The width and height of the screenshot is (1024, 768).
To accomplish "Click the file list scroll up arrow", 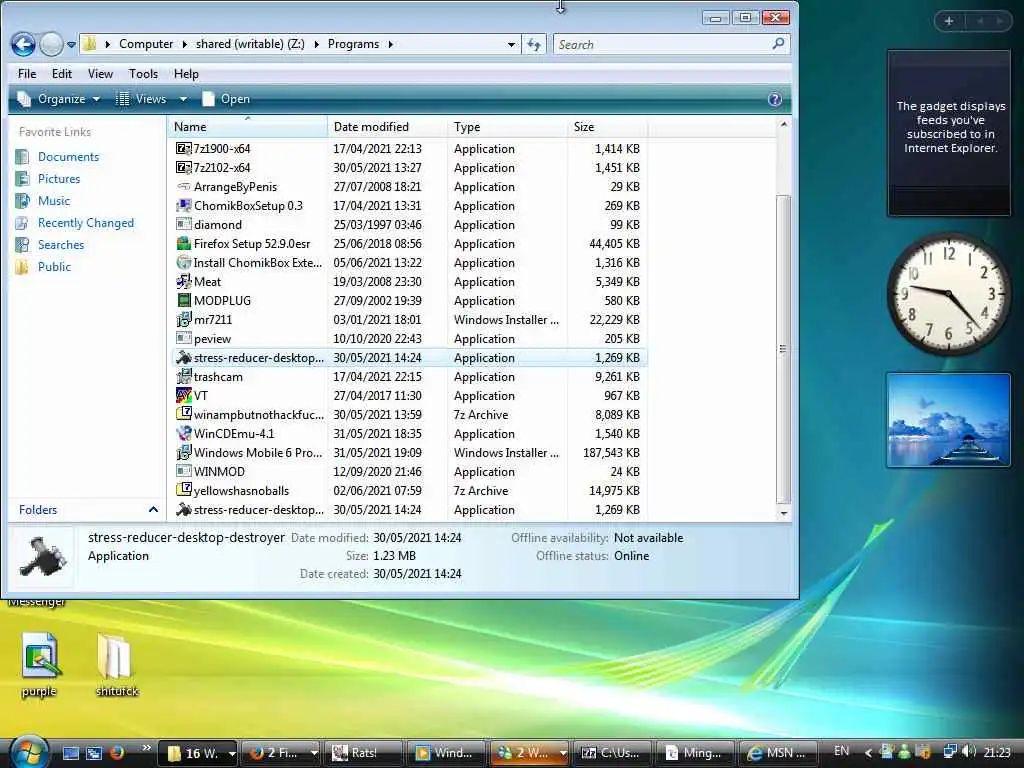I will pos(784,124).
